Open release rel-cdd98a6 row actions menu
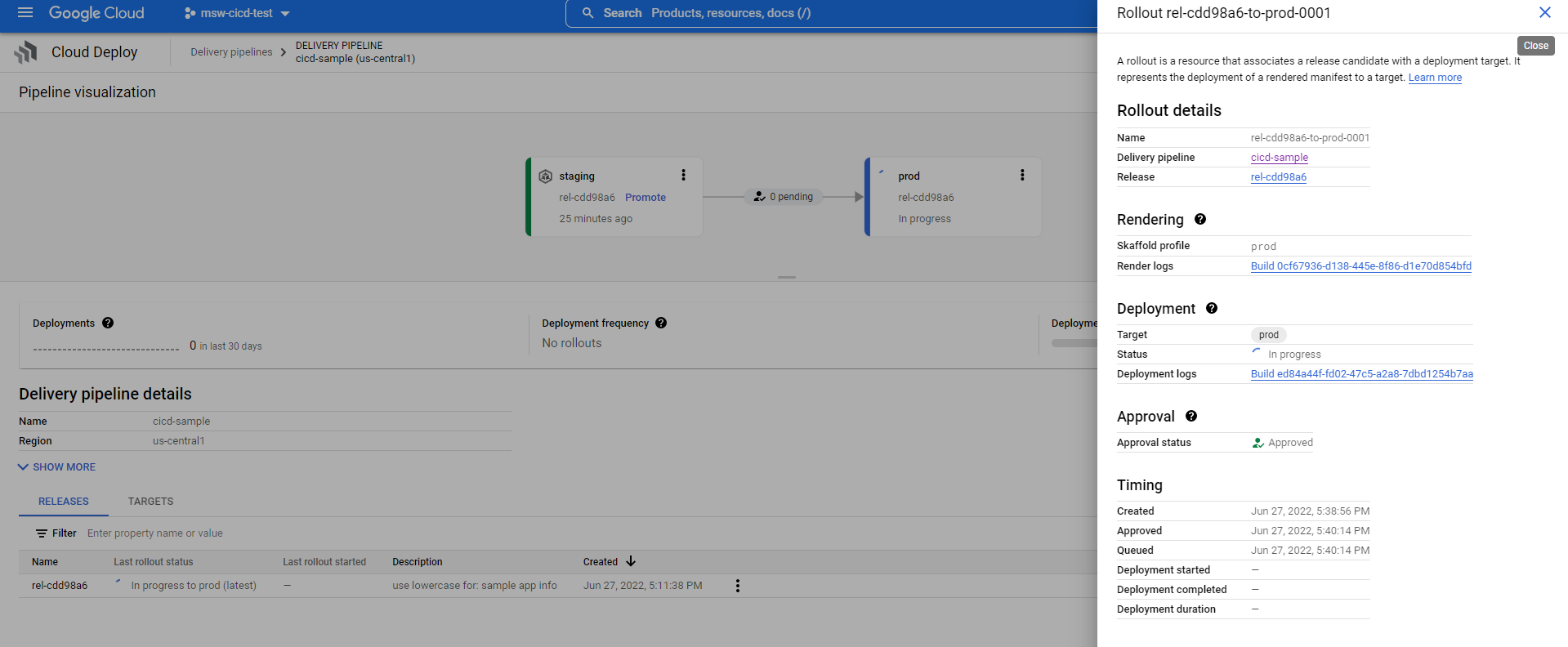Viewport: 1568px width, 647px height. pyautogui.click(x=737, y=586)
